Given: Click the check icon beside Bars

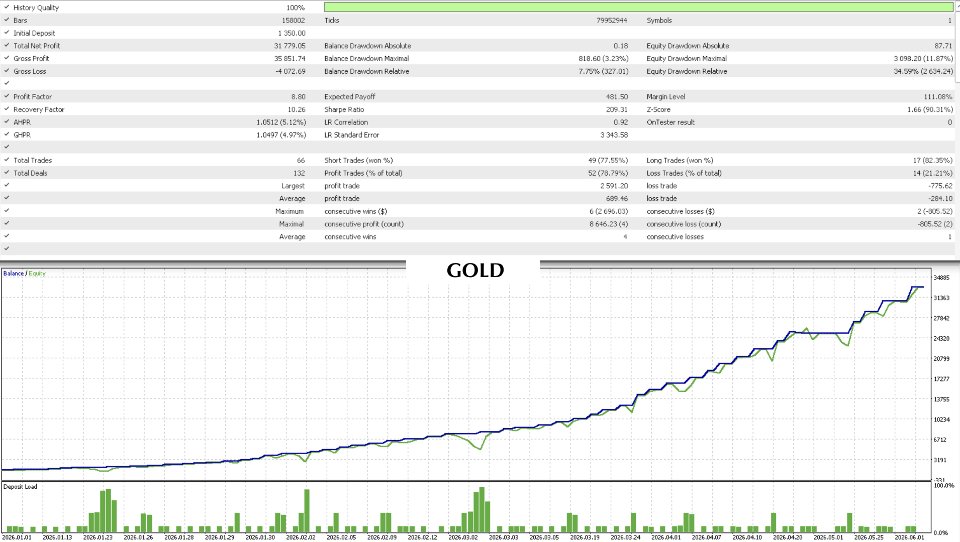Looking at the screenshot, I should point(6,20).
